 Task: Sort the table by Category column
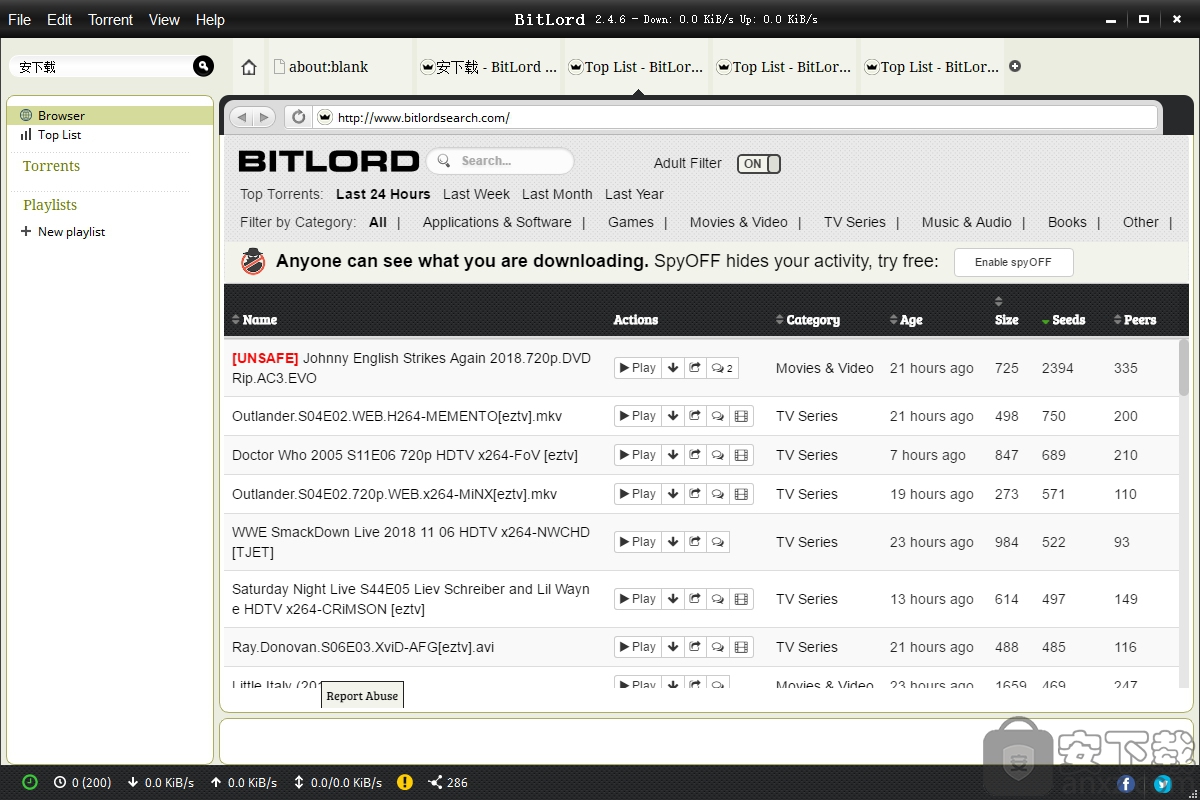point(807,320)
